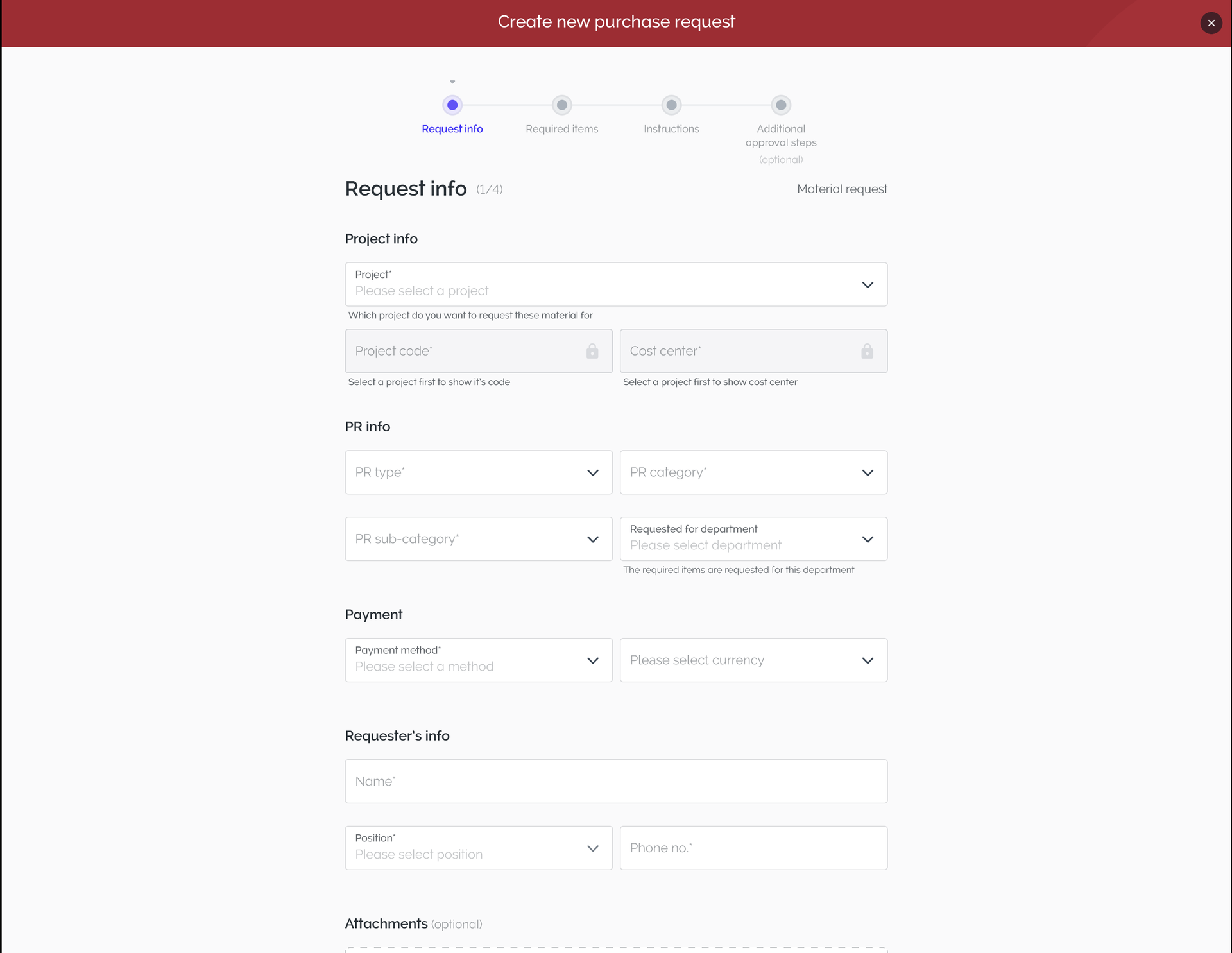This screenshot has width=1232, height=953.
Task: Click the Instructions step circle
Action: 671,105
